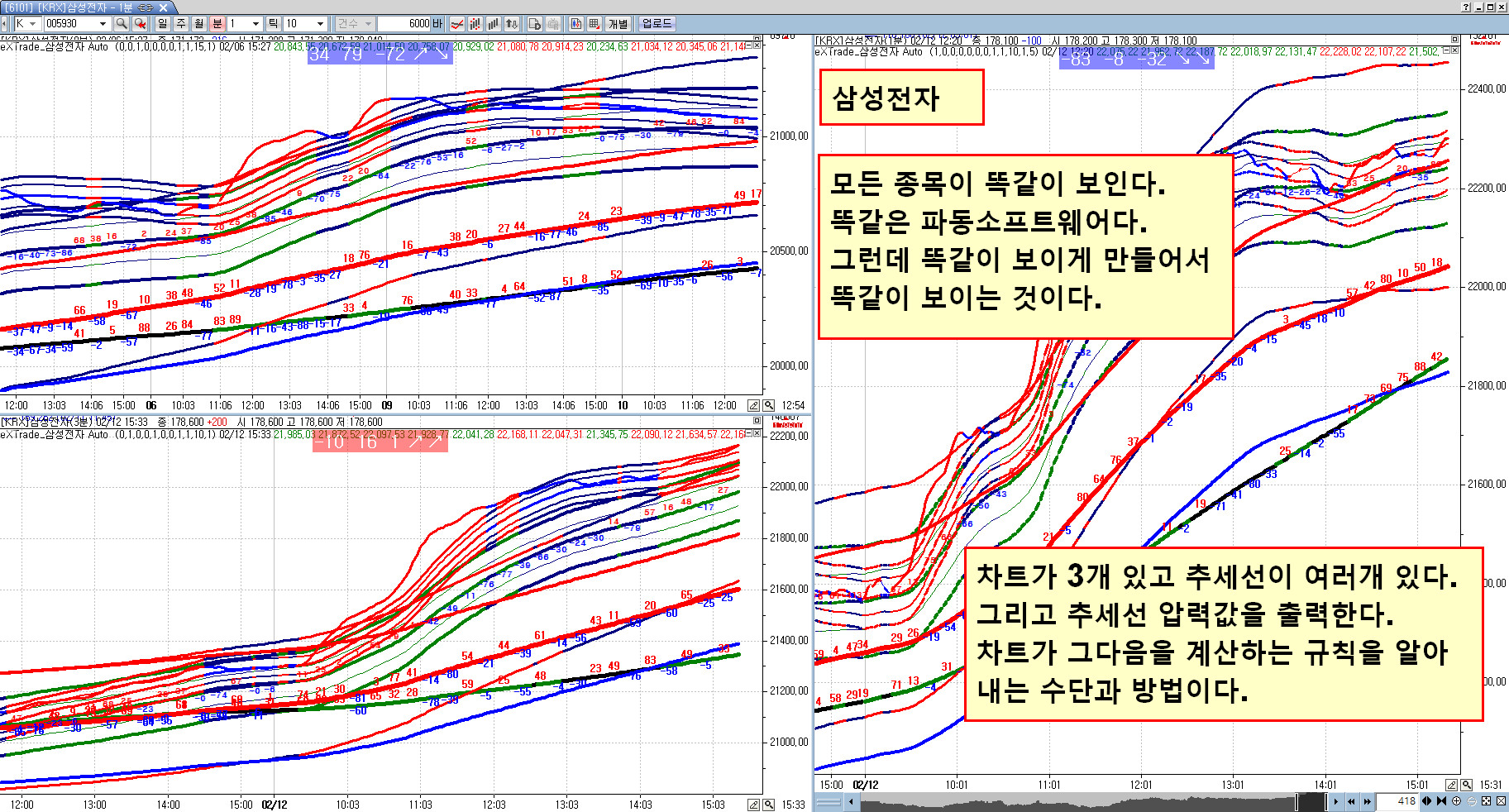The height and width of the screenshot is (812, 1509).
Task: Click the scroll right arrow on timeline bar
Action: (x=1335, y=801)
